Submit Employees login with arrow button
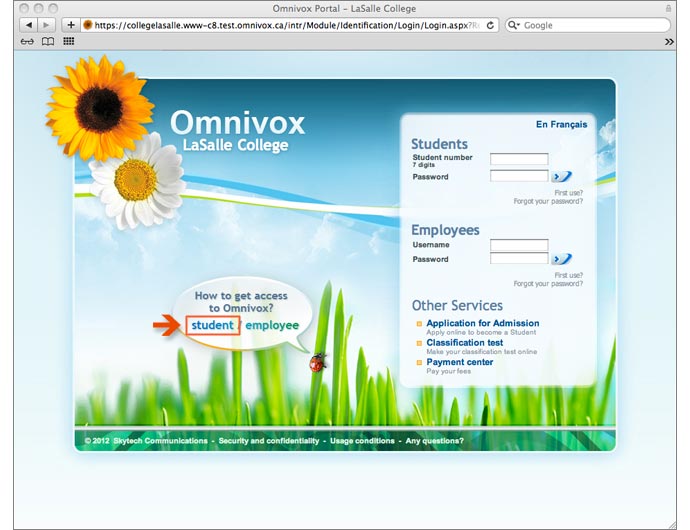This screenshot has height=530, width=690. point(562,259)
